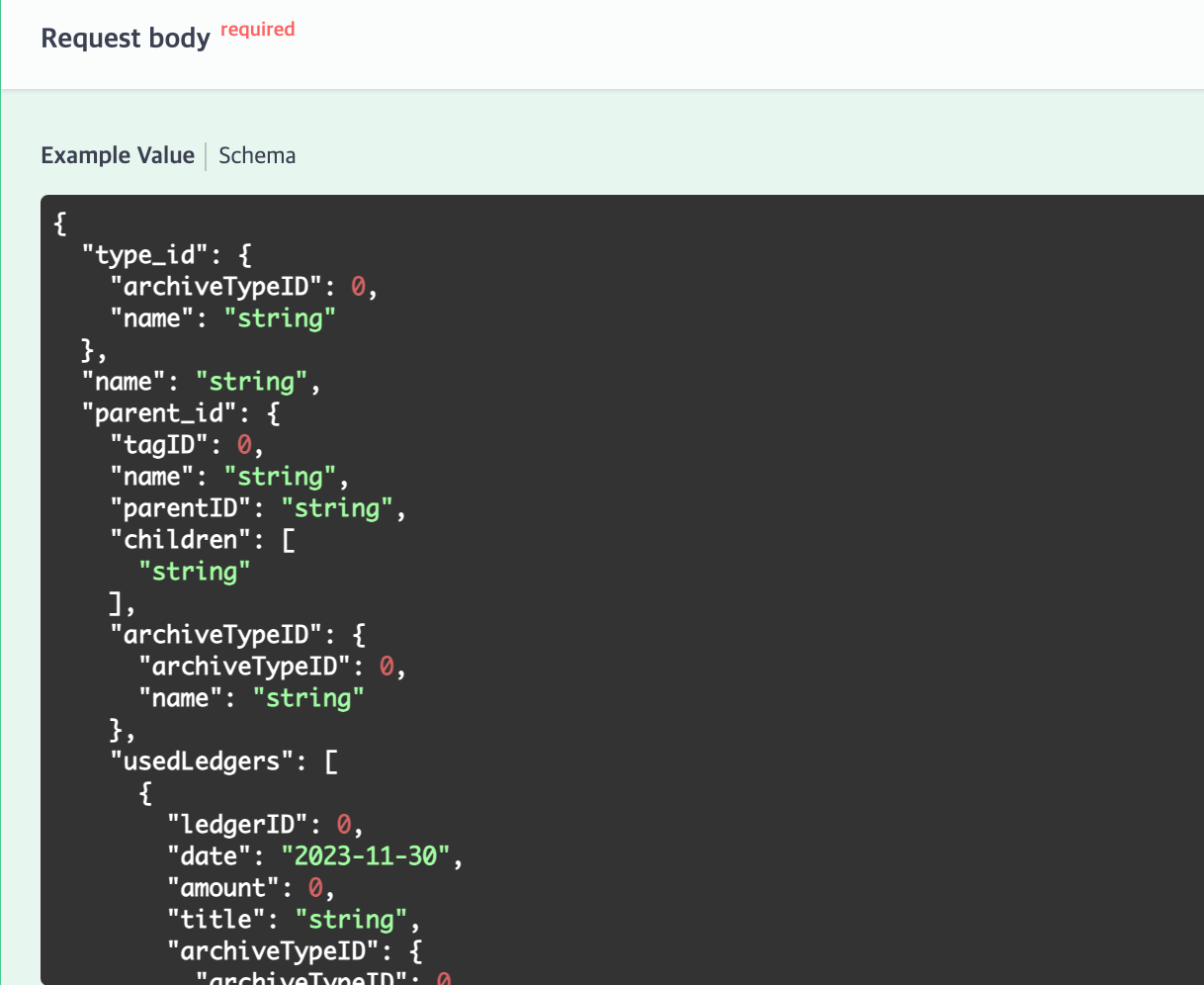Click the title string value
The height and width of the screenshot is (985, 1204).
click(350, 919)
